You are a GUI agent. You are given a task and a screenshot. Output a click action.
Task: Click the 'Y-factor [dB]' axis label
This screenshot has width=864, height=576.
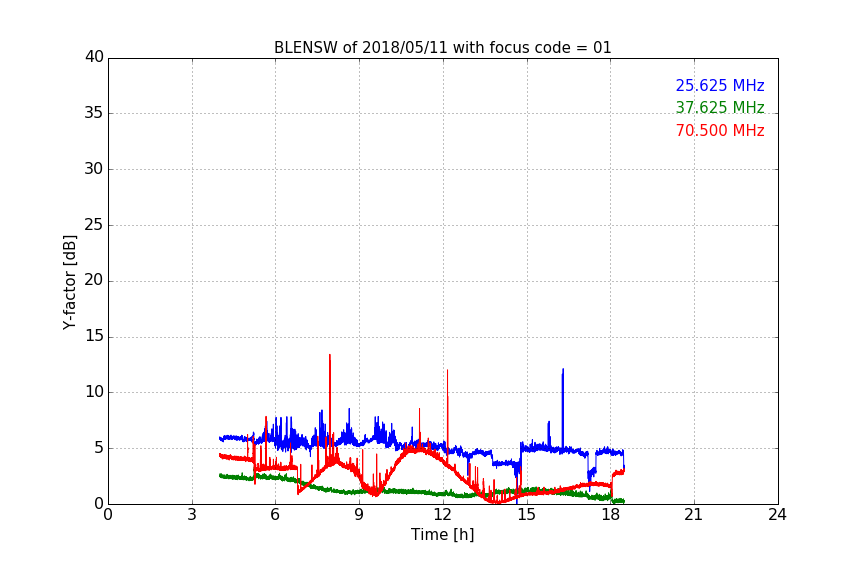point(69,283)
